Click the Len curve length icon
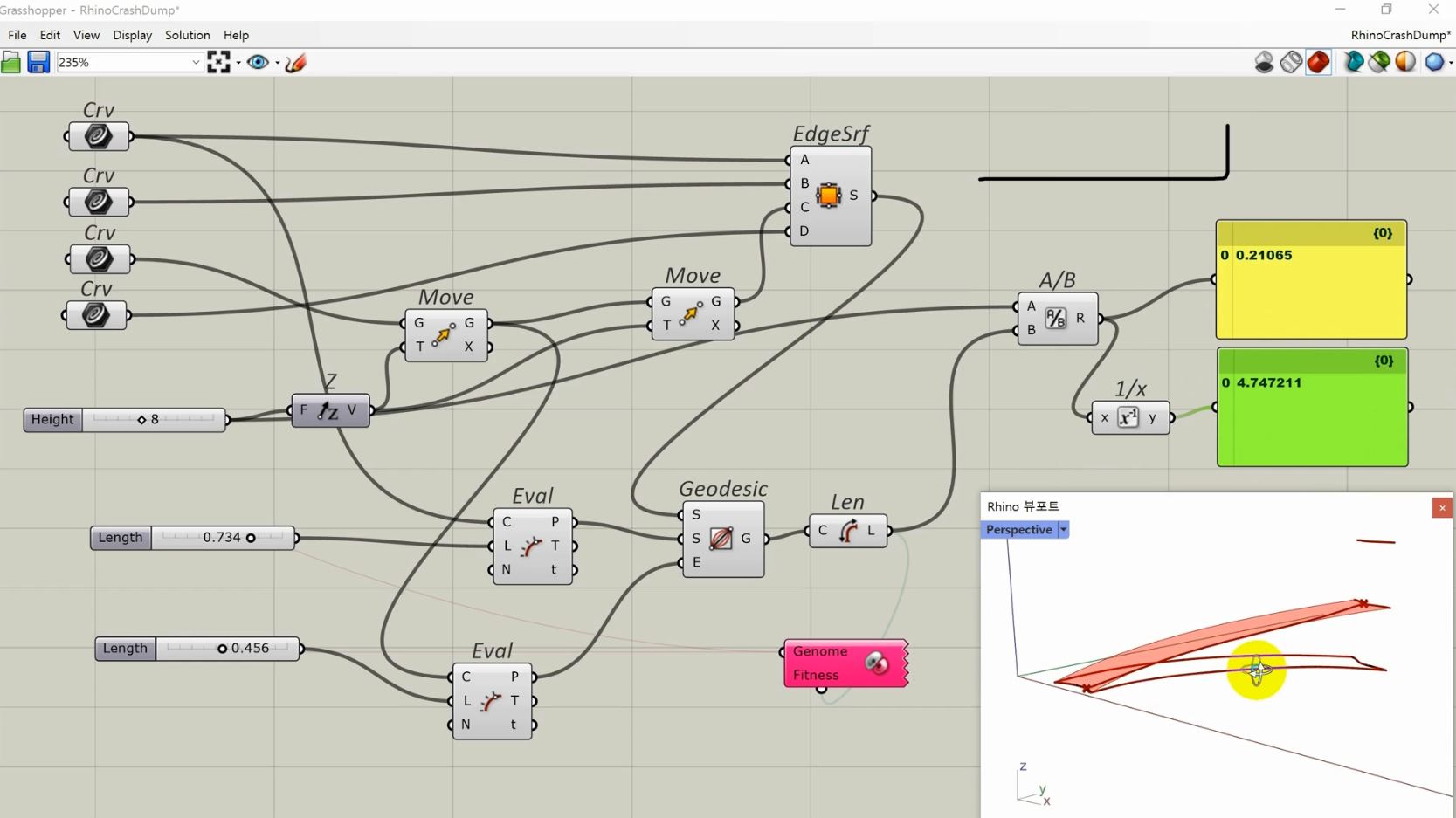 (x=847, y=531)
